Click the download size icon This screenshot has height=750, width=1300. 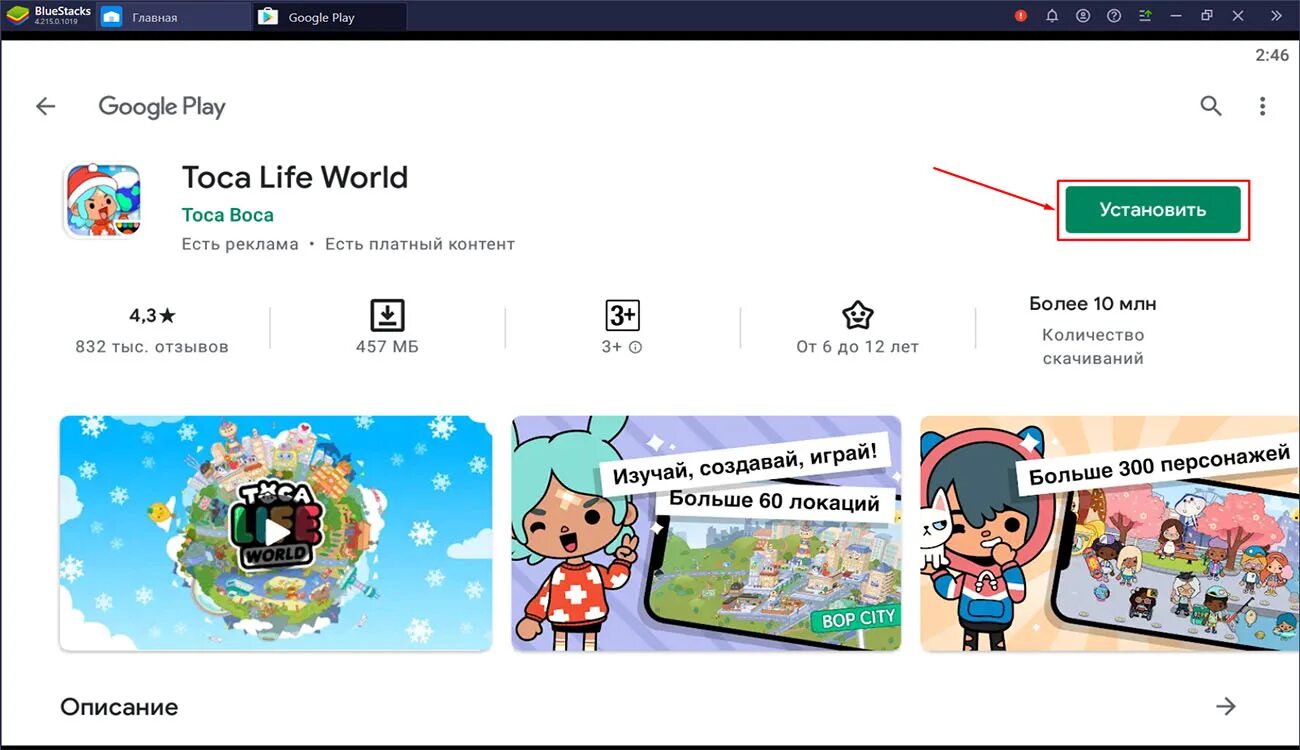(387, 316)
